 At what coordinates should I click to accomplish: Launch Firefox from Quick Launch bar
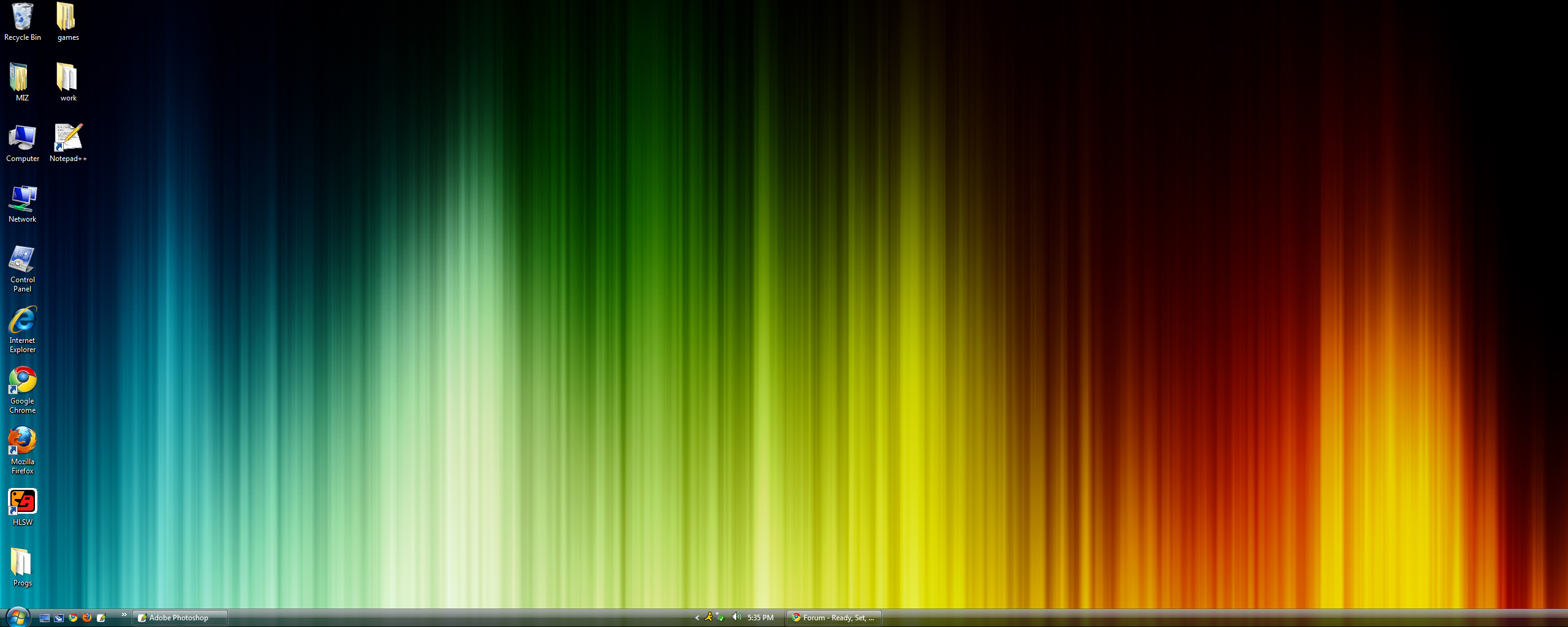[87, 618]
